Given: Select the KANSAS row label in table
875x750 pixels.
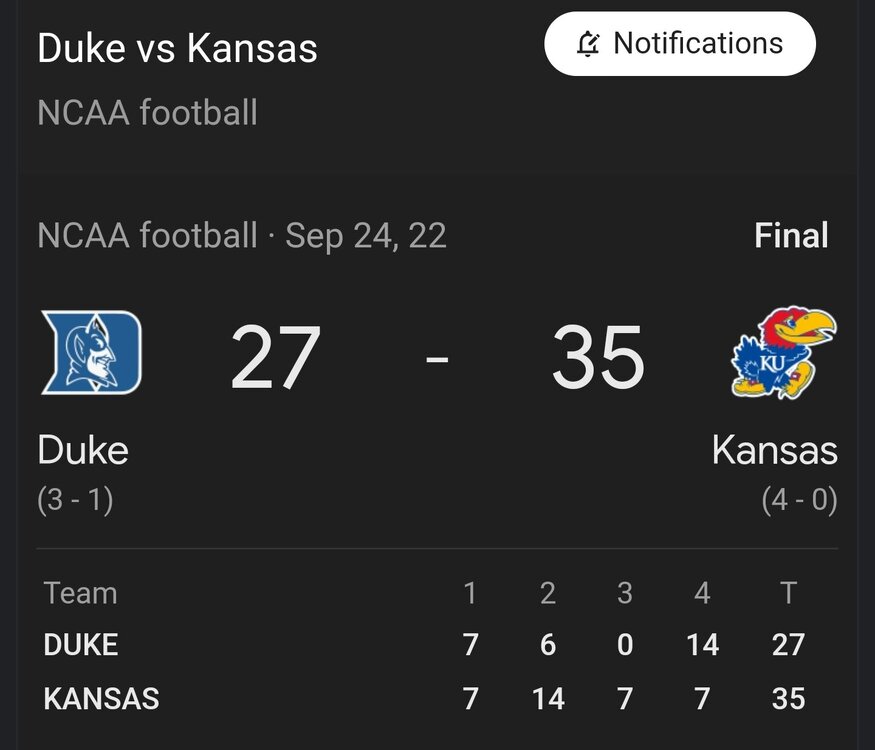Looking at the screenshot, I should (x=101, y=698).
